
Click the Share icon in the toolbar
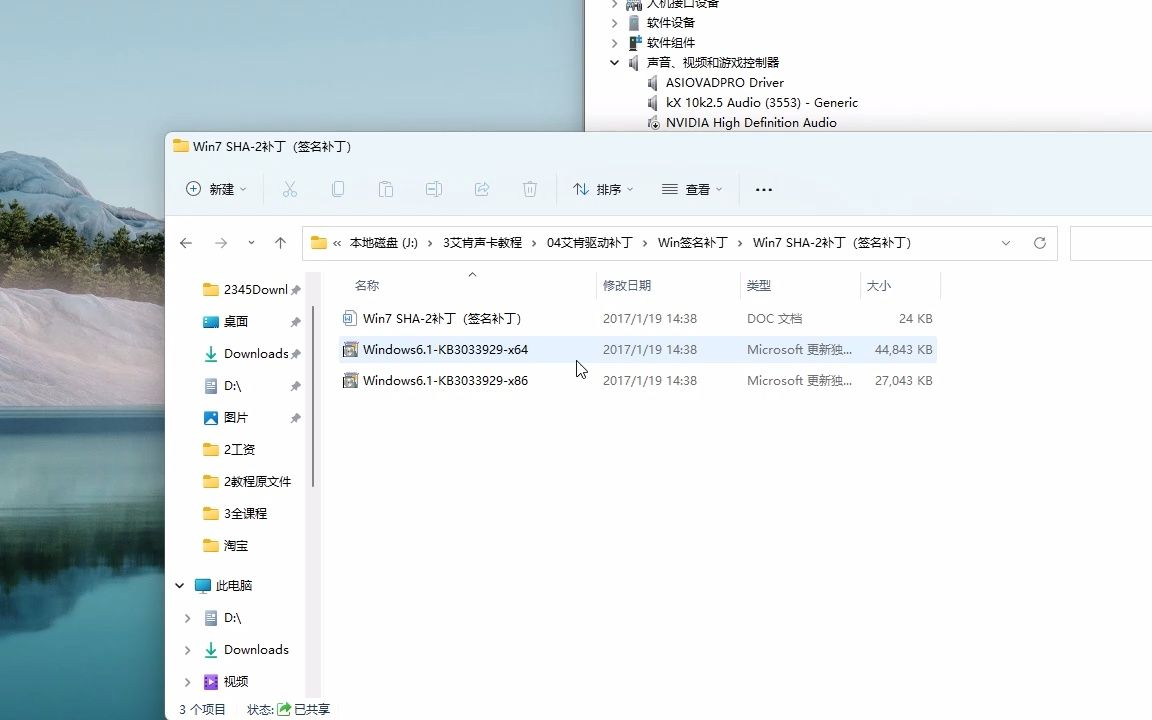[x=481, y=189]
